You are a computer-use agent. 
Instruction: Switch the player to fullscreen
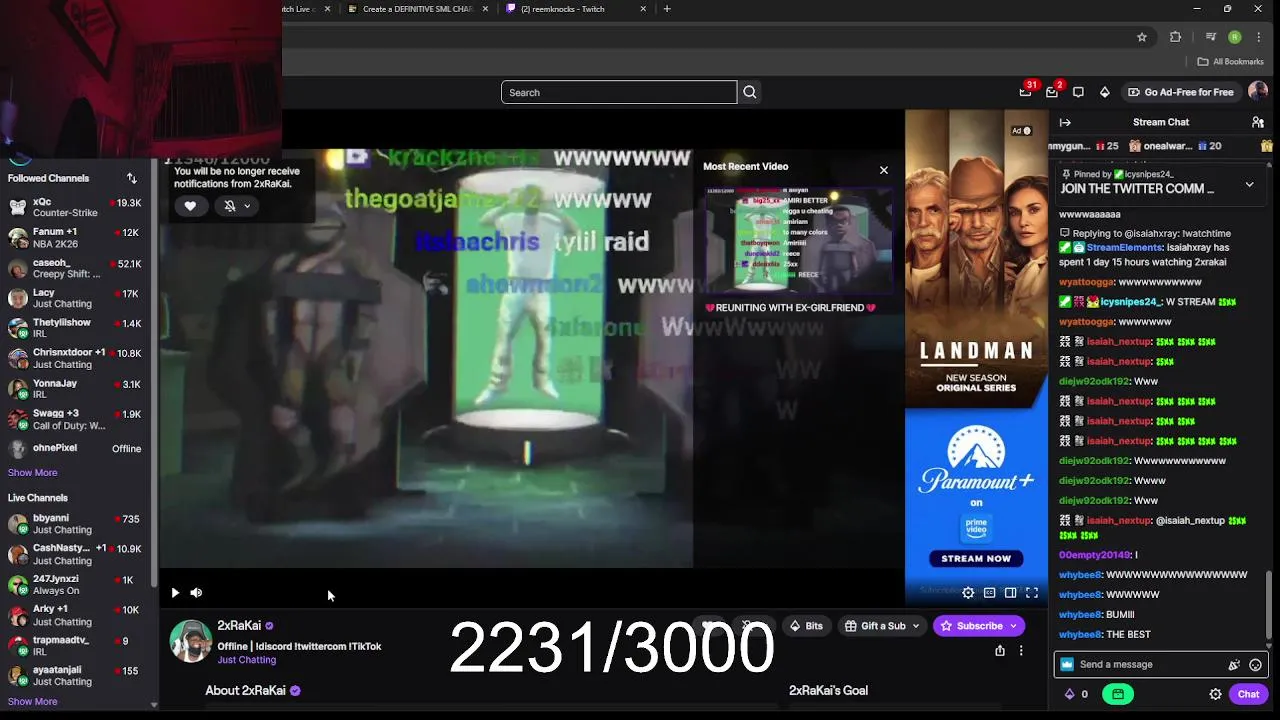(x=1031, y=593)
